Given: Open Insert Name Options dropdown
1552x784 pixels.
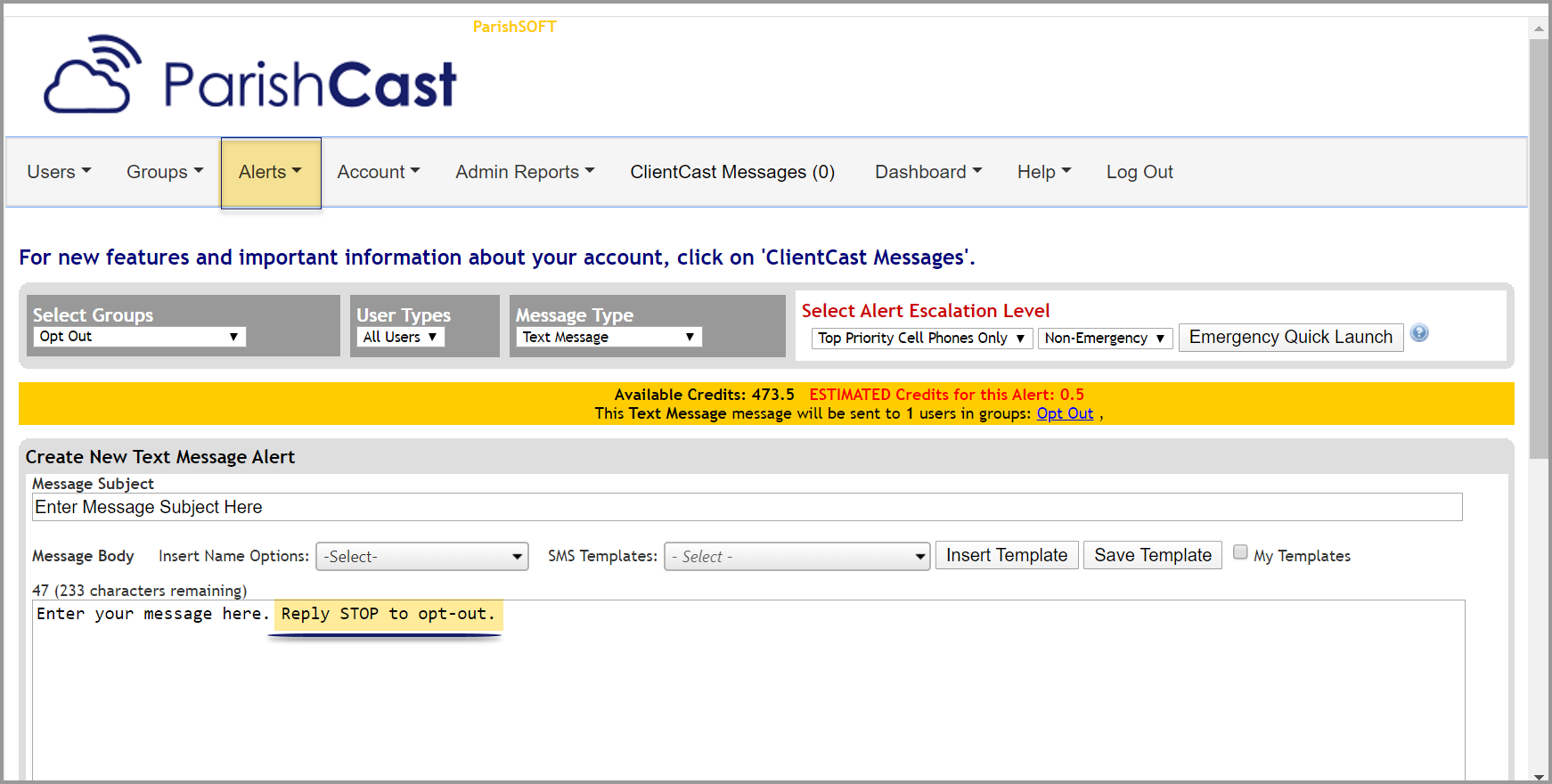Looking at the screenshot, I should [x=422, y=557].
